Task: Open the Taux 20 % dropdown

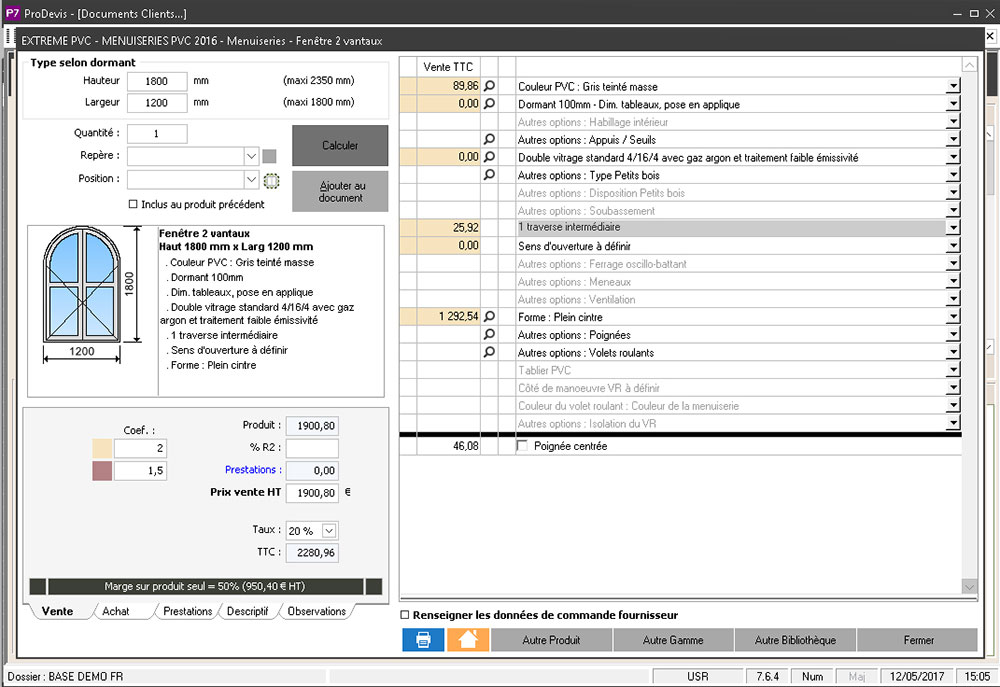Action: [x=330, y=530]
